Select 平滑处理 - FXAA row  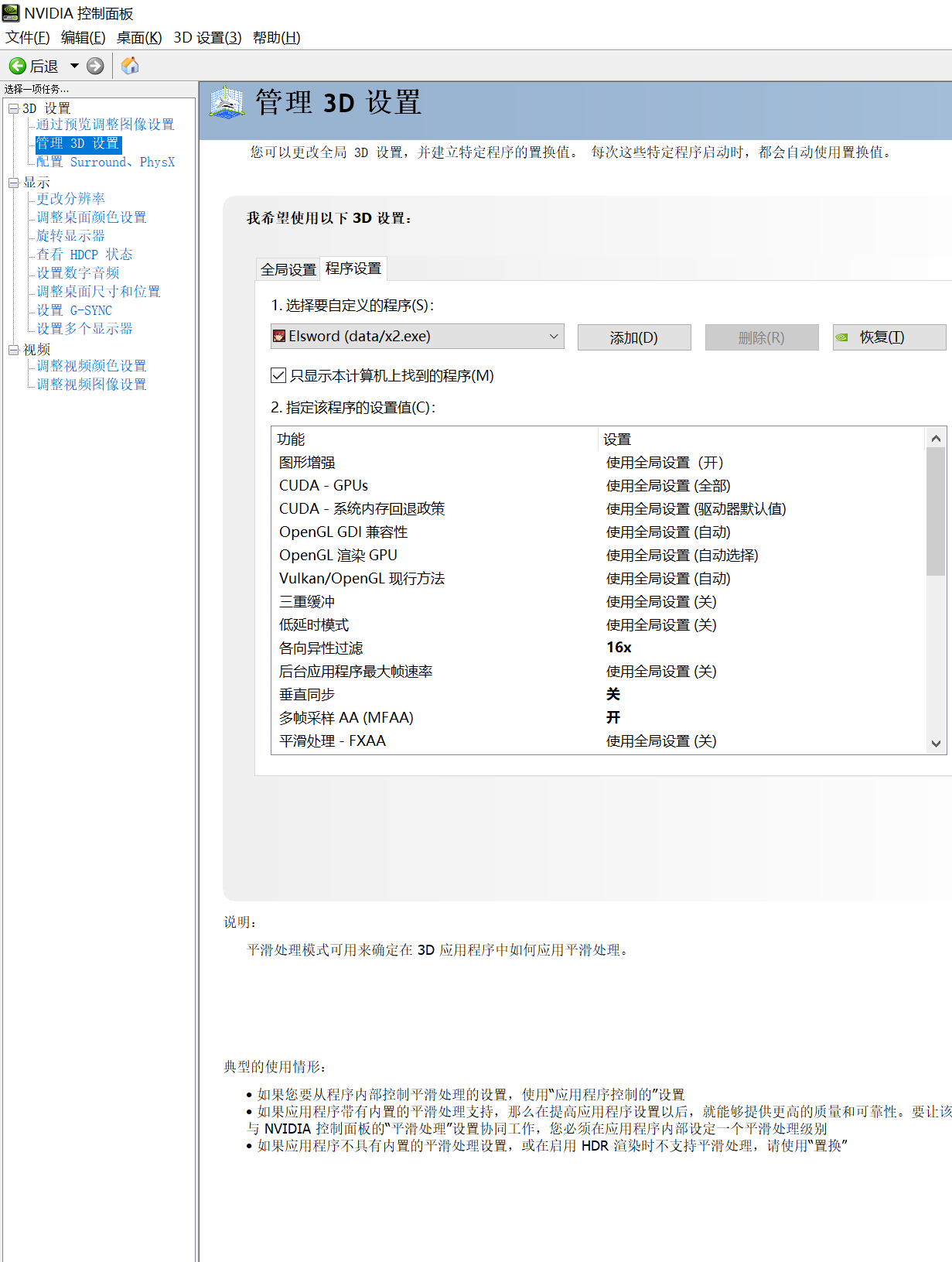pos(599,741)
